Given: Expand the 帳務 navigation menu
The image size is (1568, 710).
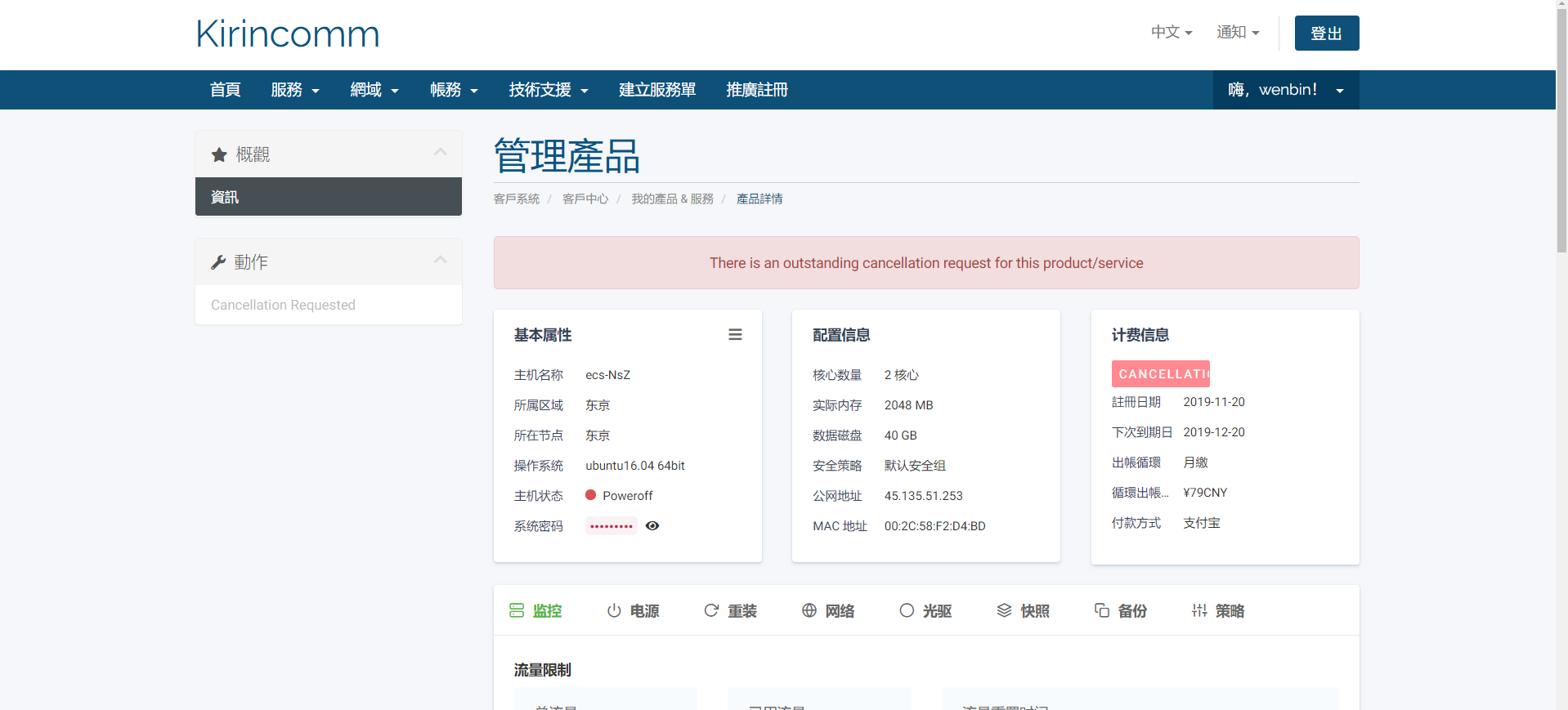Looking at the screenshot, I should tap(454, 90).
